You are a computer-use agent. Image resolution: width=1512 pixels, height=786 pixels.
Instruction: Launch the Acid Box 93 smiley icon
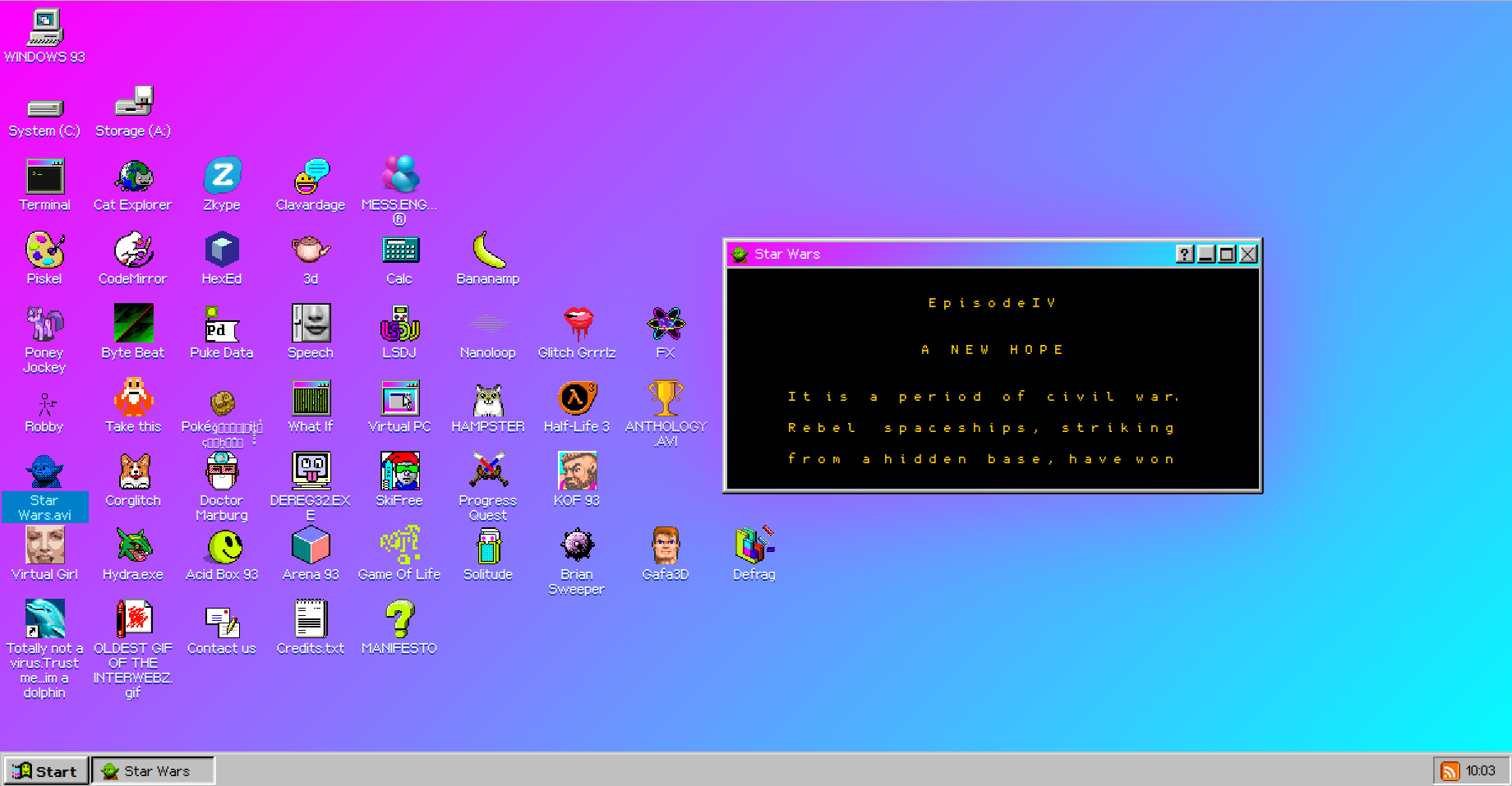[x=222, y=547]
